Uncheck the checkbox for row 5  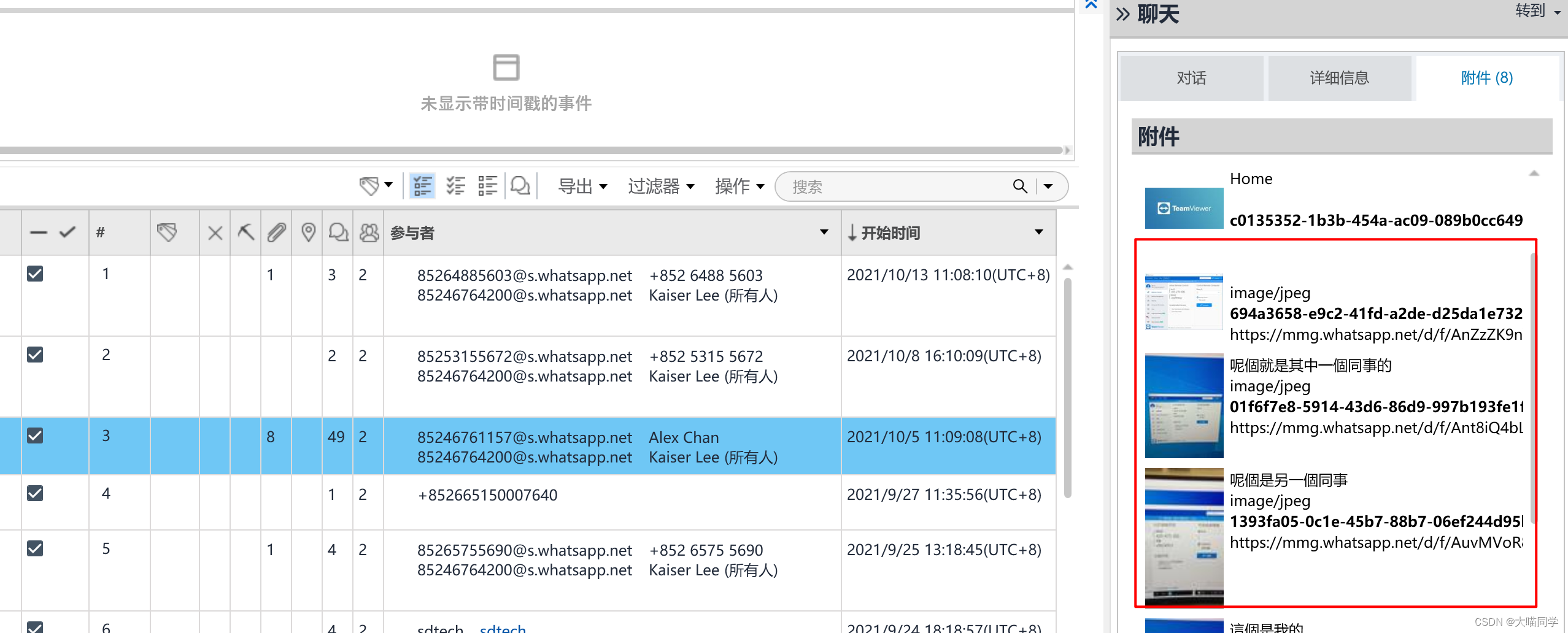pyautogui.click(x=35, y=548)
